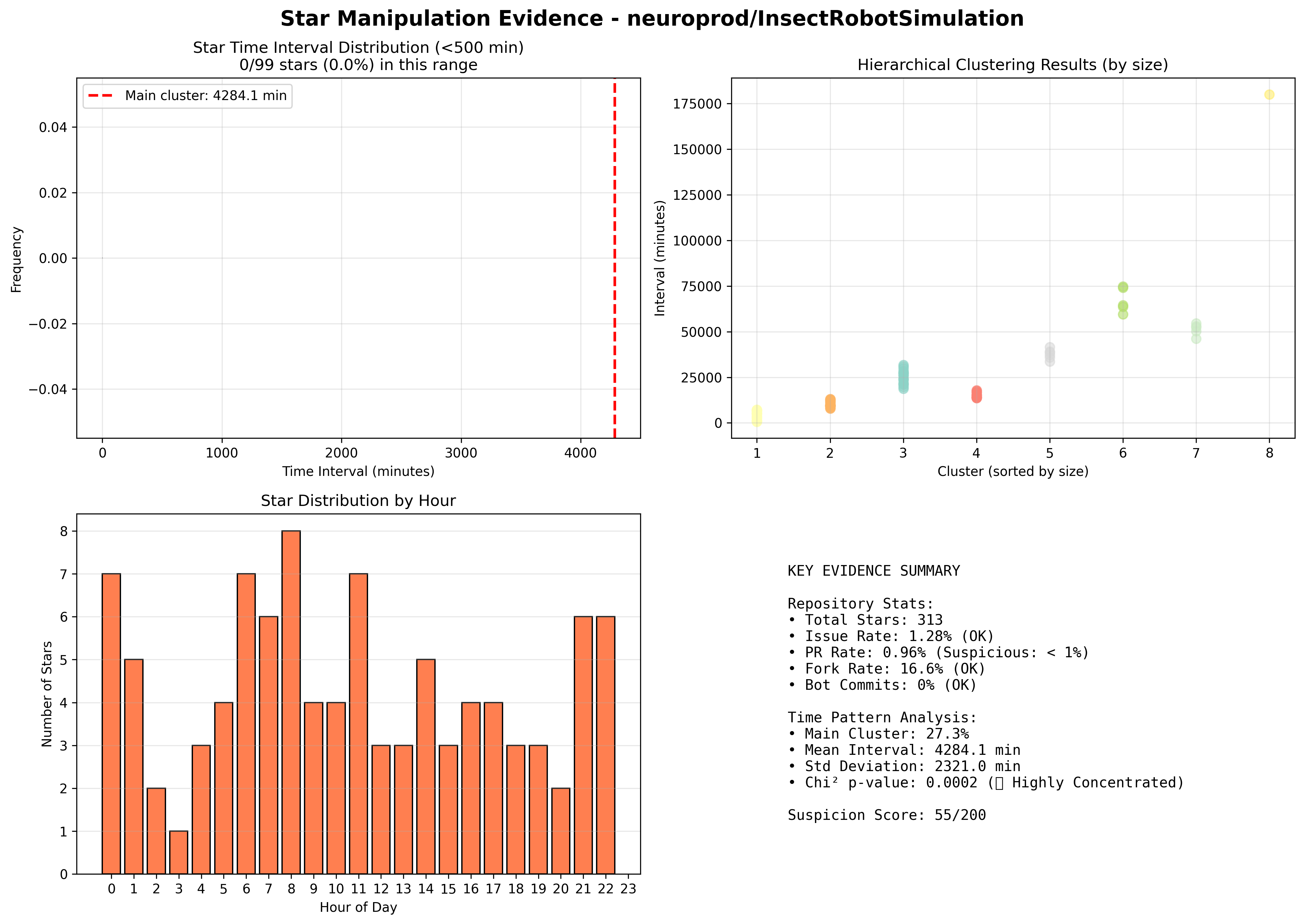Click the red dashed main cluster line

pos(614,258)
